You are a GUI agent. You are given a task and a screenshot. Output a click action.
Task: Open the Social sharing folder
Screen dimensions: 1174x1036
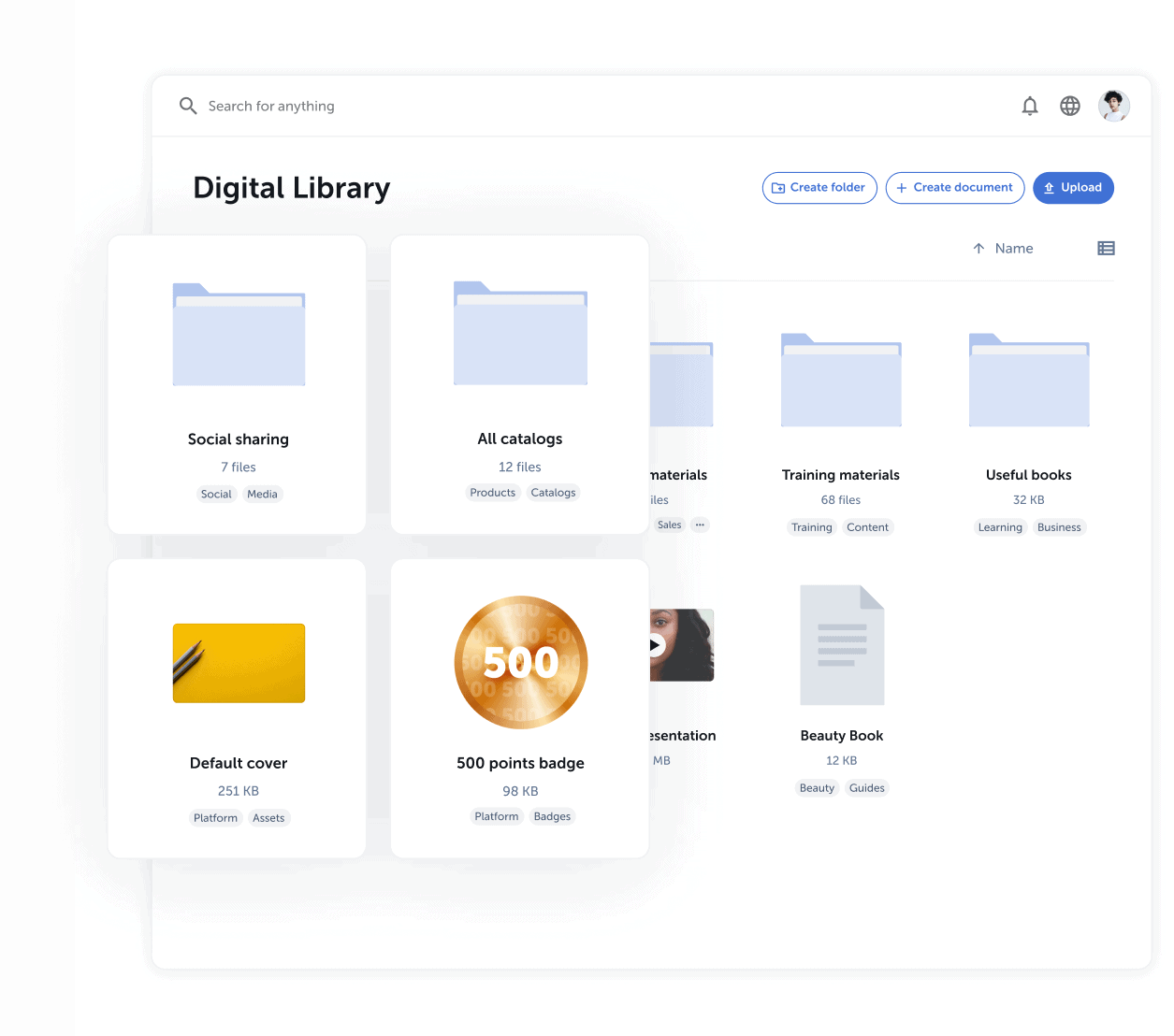239,335
